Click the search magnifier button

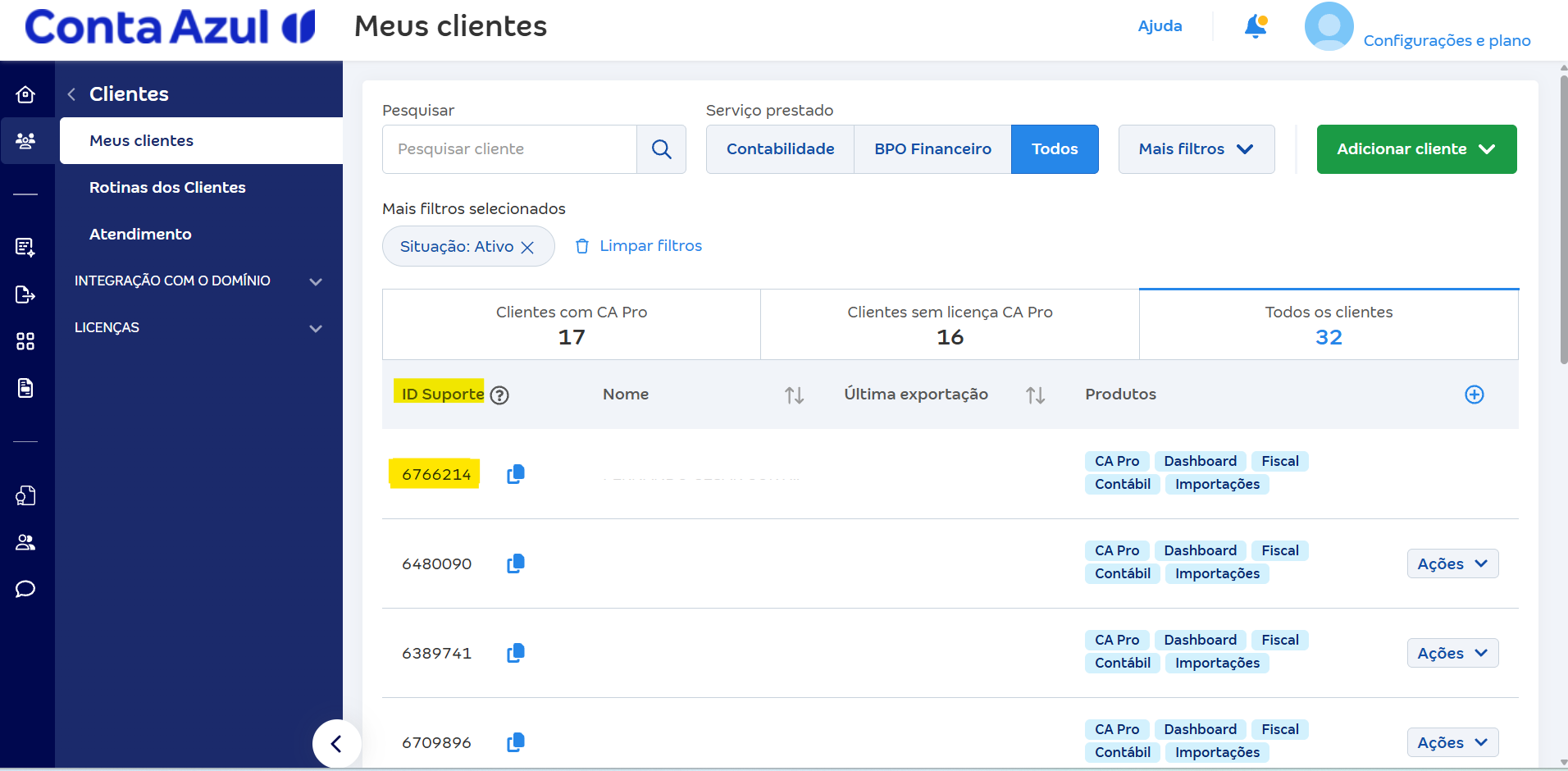pos(661,149)
